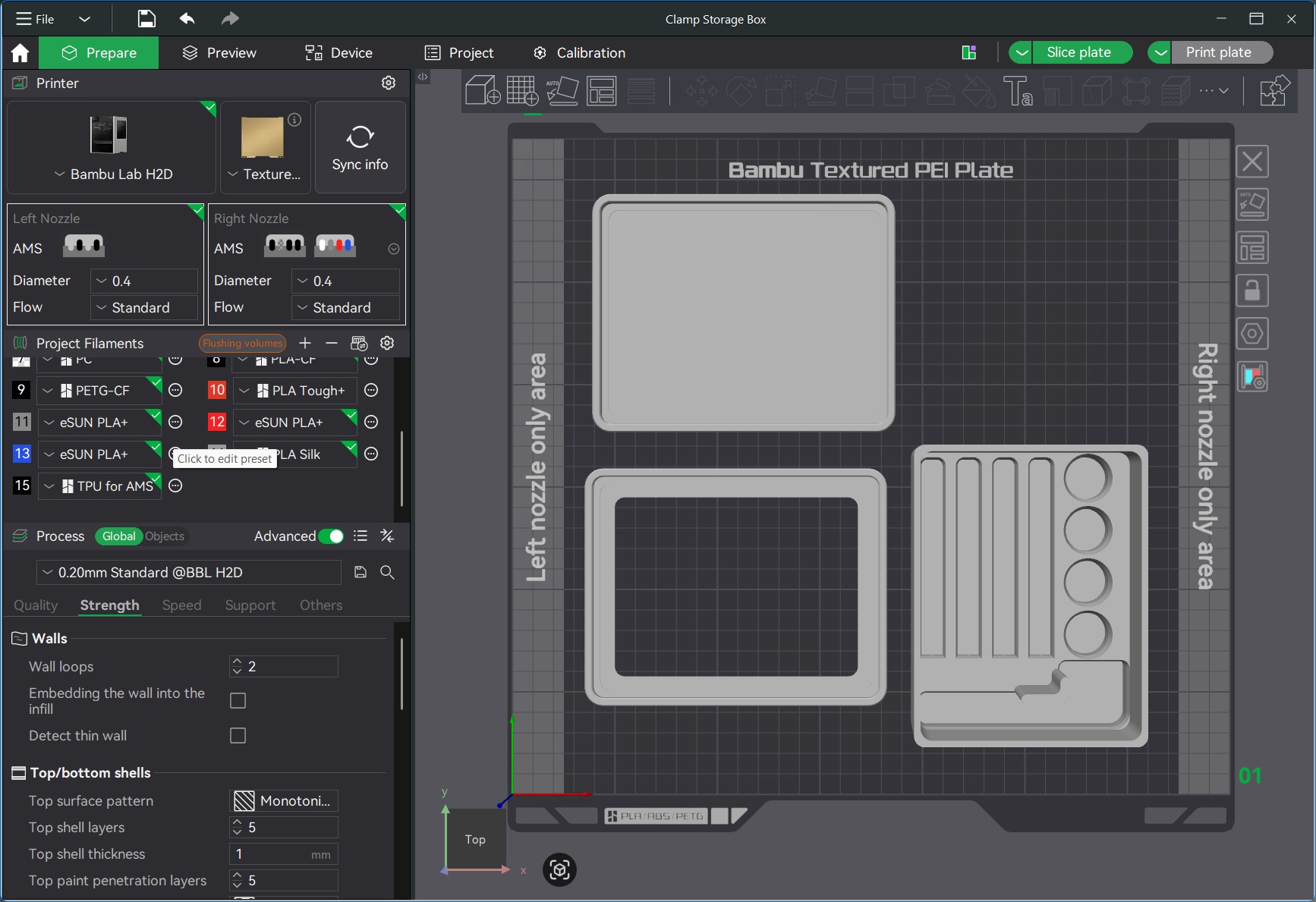Click the blue filament 13 color swatch

[22, 454]
